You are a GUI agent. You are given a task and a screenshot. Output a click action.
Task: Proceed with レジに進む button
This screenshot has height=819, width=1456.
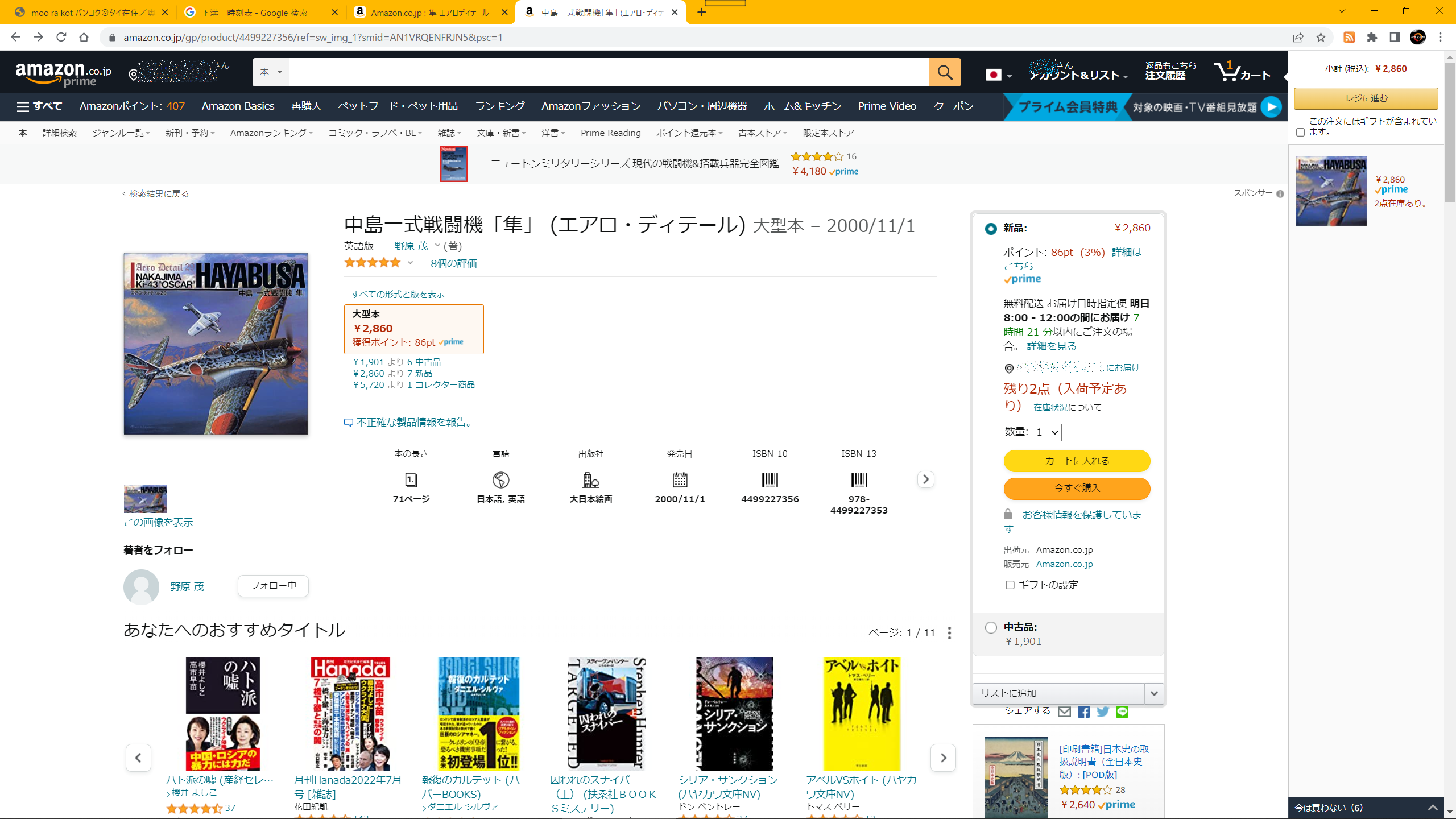pos(1366,98)
